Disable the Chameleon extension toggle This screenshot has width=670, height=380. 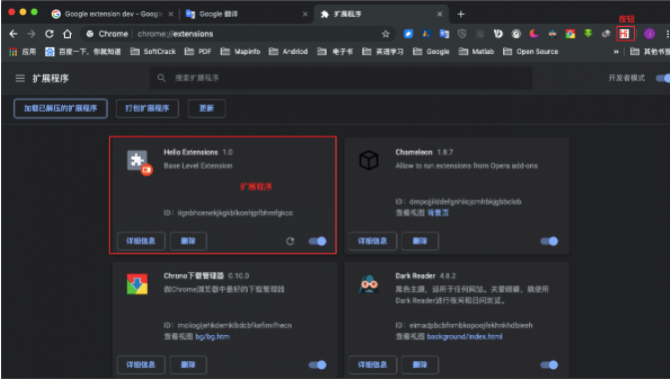click(x=549, y=241)
